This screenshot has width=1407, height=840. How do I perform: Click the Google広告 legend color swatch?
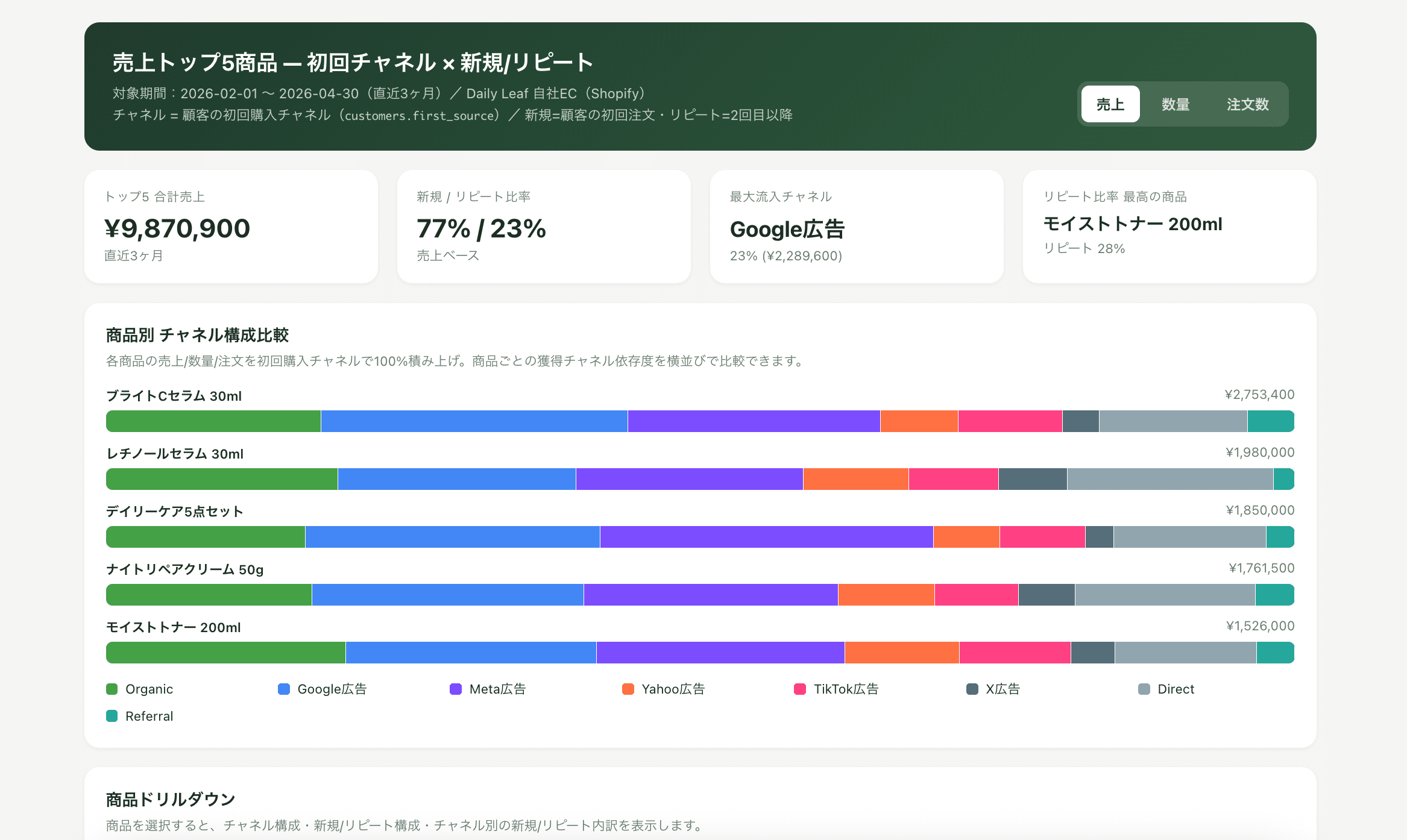tap(284, 689)
